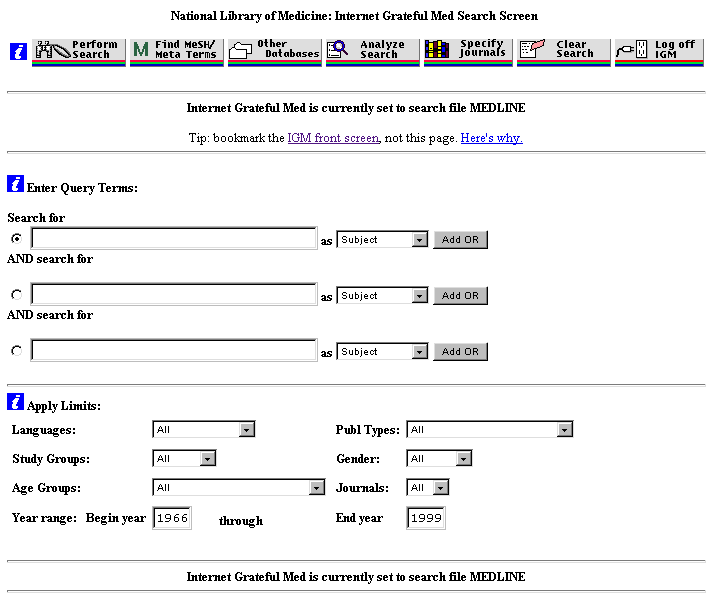Click the Clear Search eraser button
Screen dimensions: 712x604
564,53
